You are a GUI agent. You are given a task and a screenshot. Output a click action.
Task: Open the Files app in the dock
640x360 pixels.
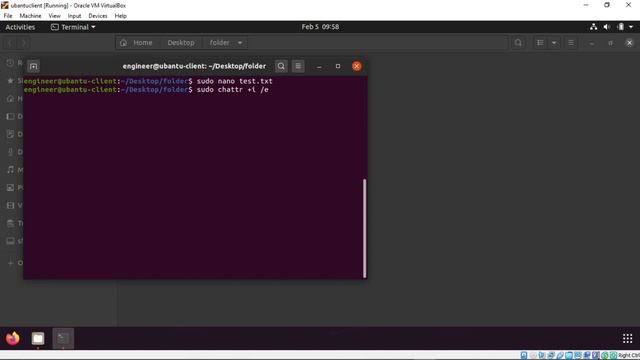[38, 338]
